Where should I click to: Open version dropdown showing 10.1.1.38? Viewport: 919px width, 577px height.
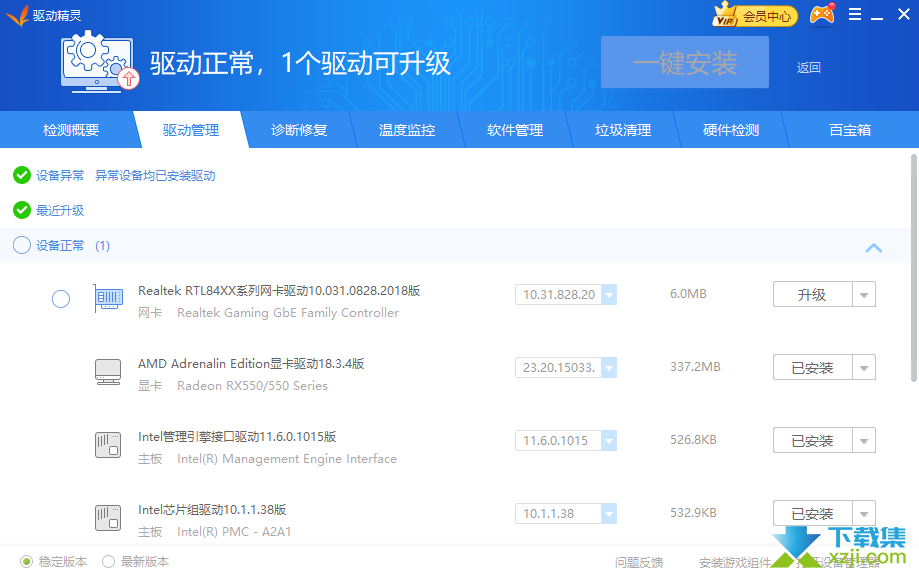pos(610,514)
